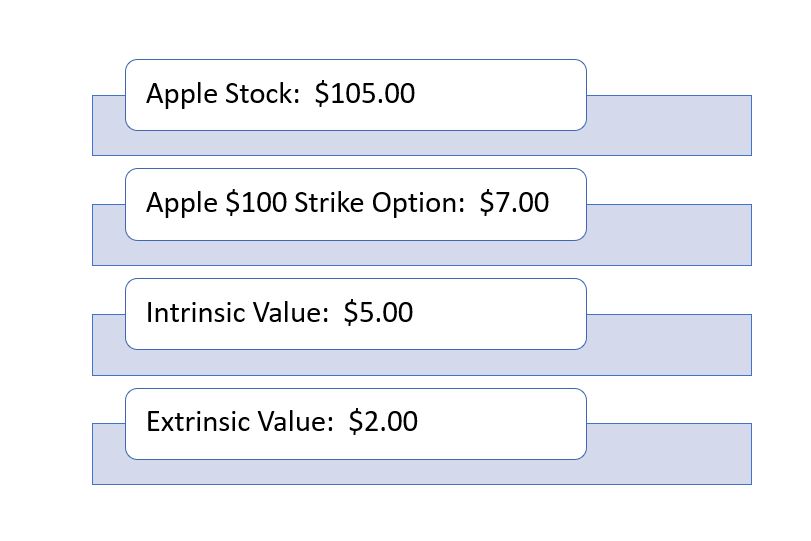Click the blue bar behind Intrinsic Value box
The height and width of the screenshot is (541, 811).
pos(668,345)
